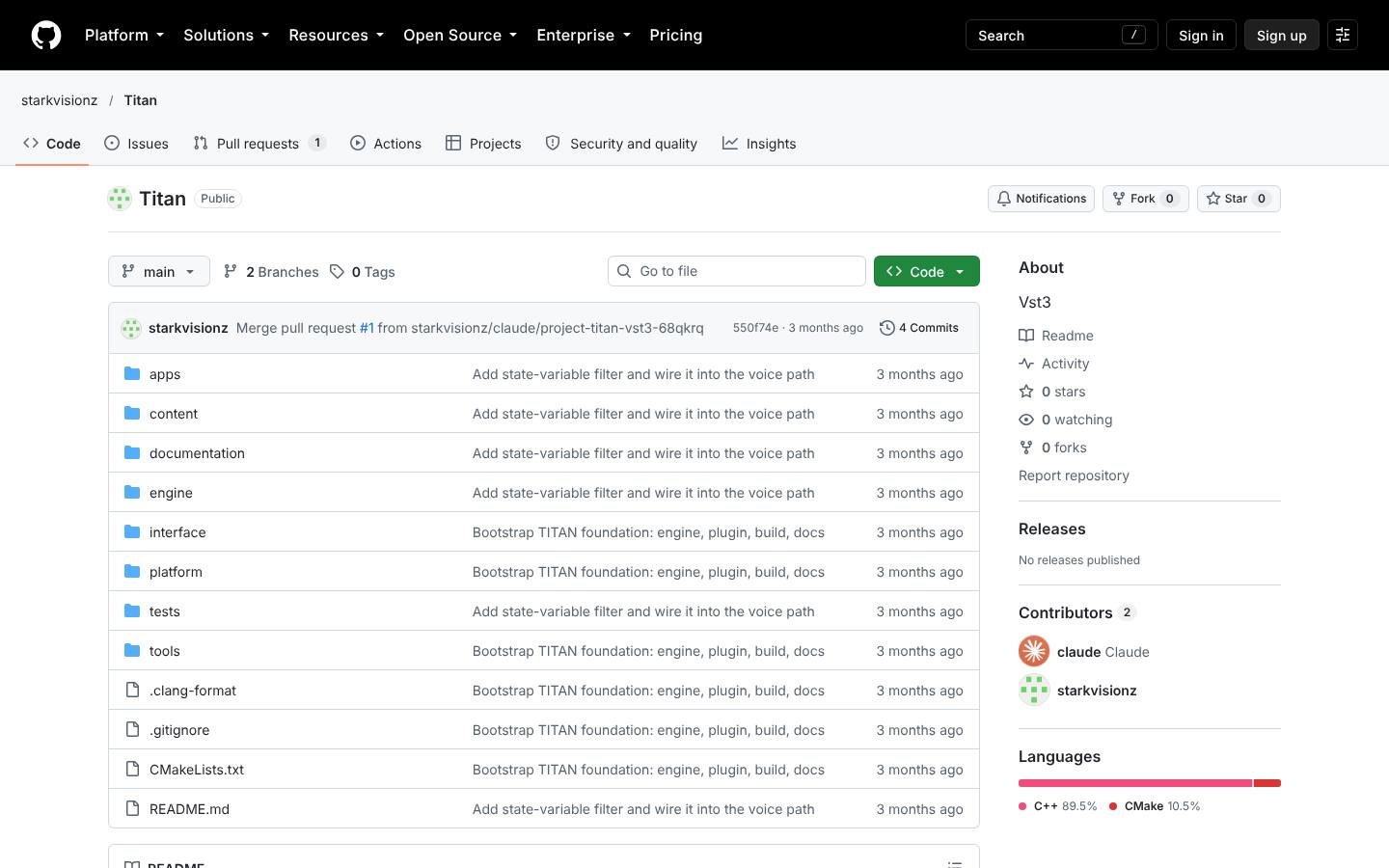Screen dimensions: 1389x868
Task: Click the starkvisionz avatar in commit bar
Action: [x=131, y=328]
